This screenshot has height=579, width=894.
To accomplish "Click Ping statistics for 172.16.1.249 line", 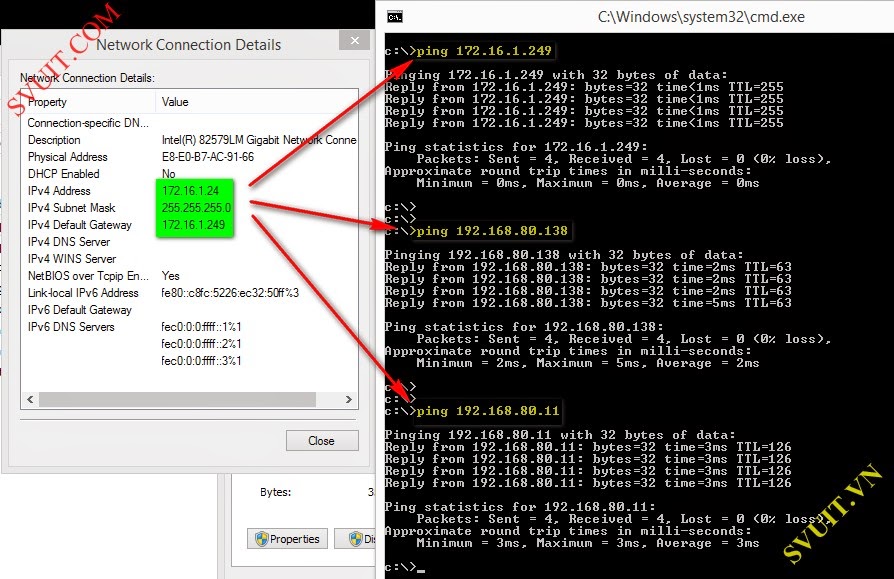I will tap(516, 147).
